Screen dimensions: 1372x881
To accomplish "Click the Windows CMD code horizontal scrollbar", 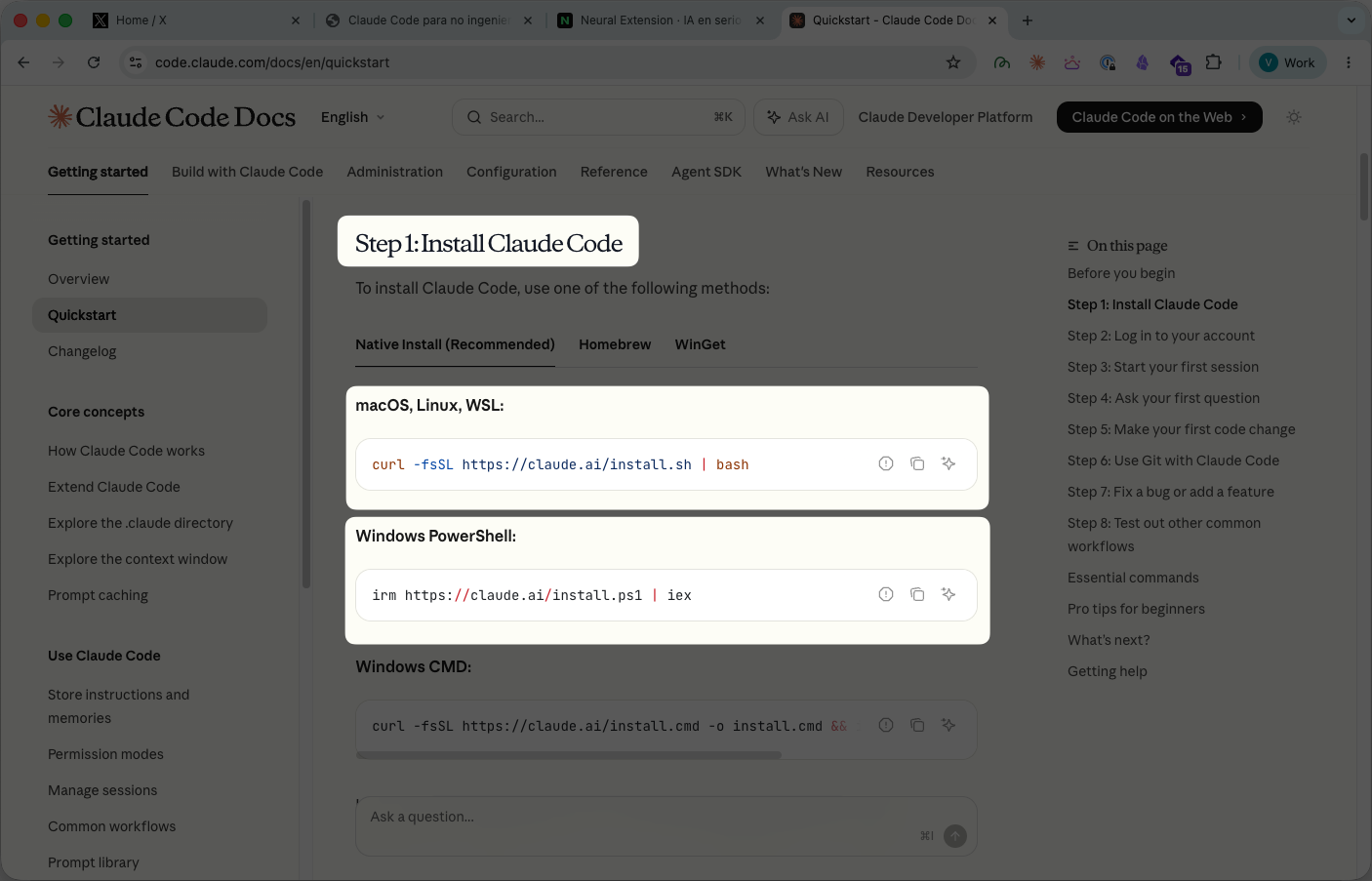I will coord(569,755).
